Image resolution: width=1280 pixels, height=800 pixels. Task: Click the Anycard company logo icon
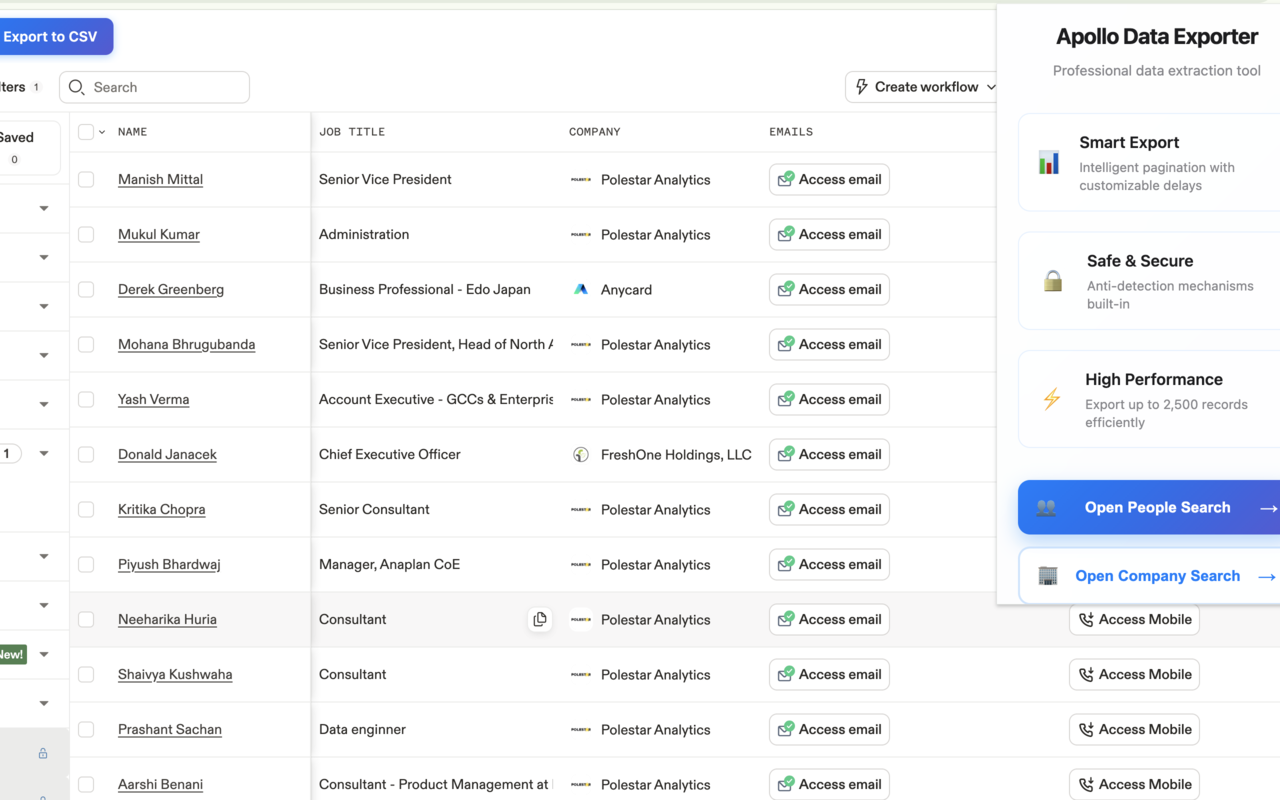(x=581, y=290)
